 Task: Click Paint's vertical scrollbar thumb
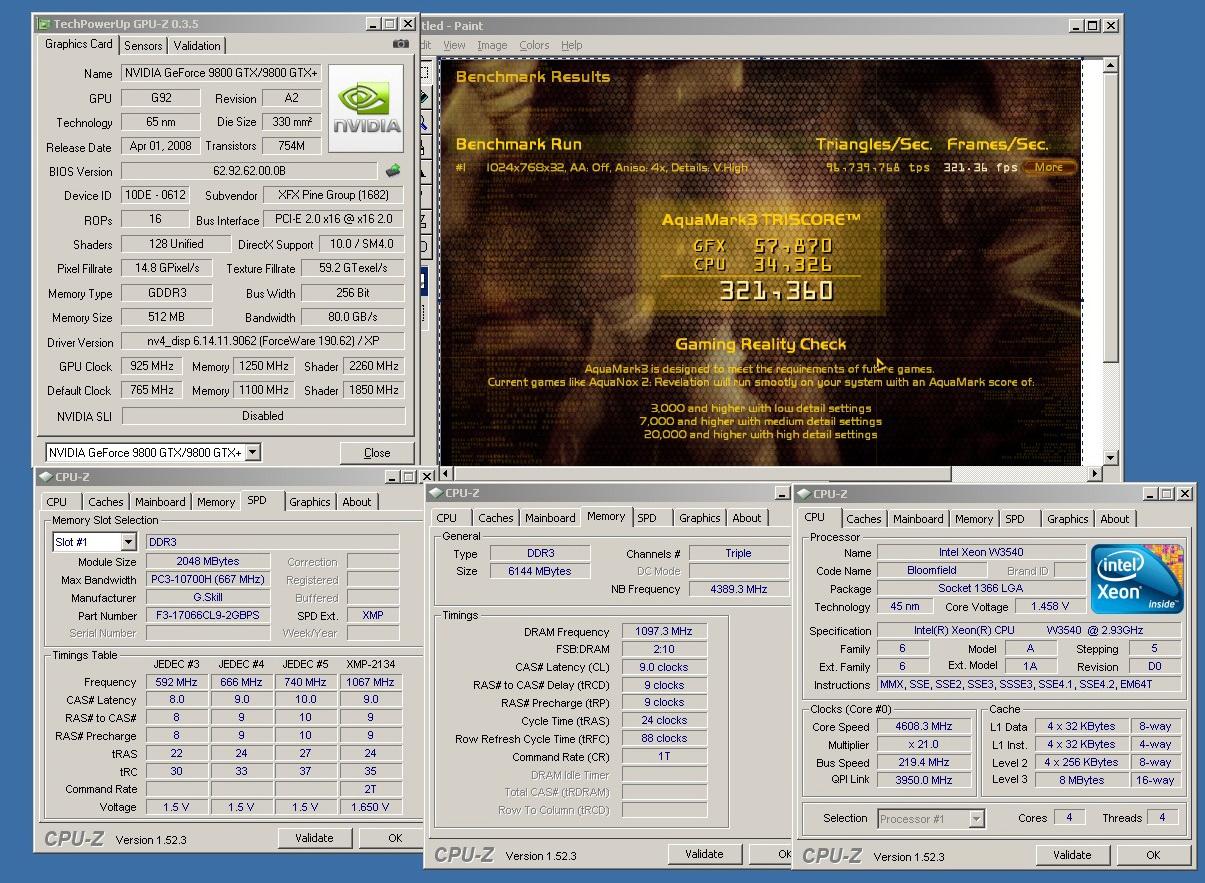click(1110, 218)
